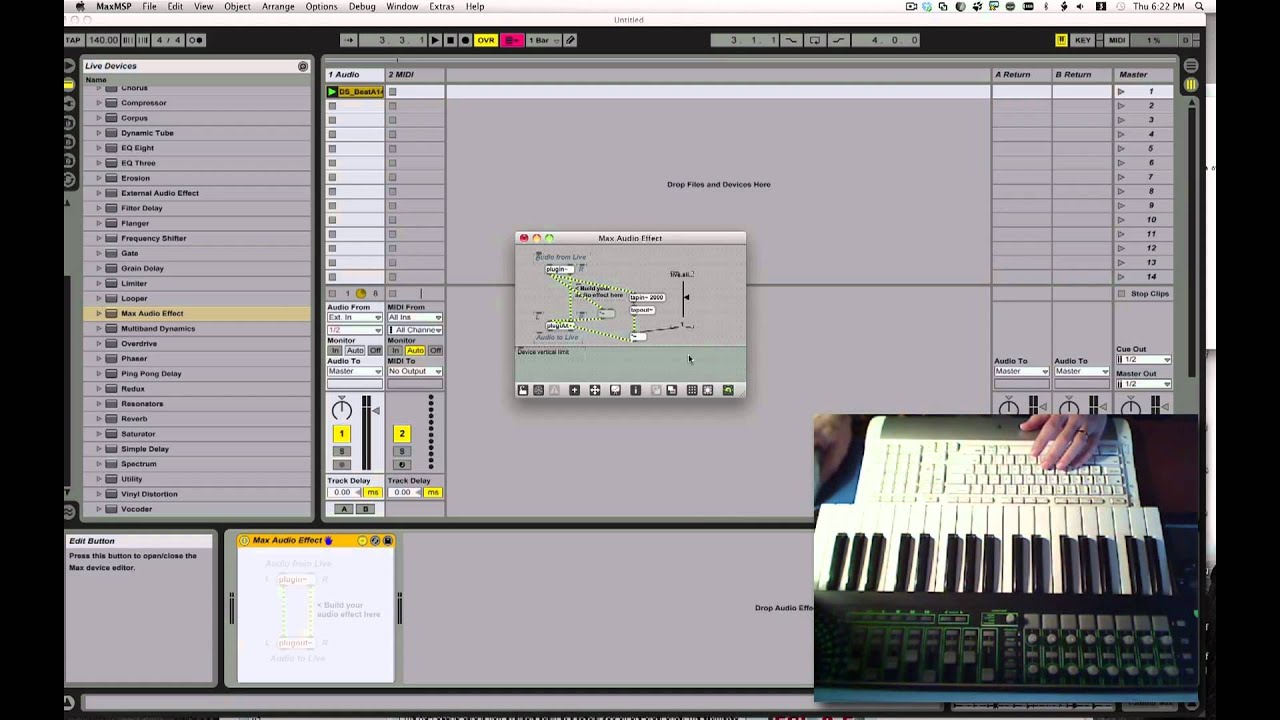Solo track 1 with the S button

341,452
